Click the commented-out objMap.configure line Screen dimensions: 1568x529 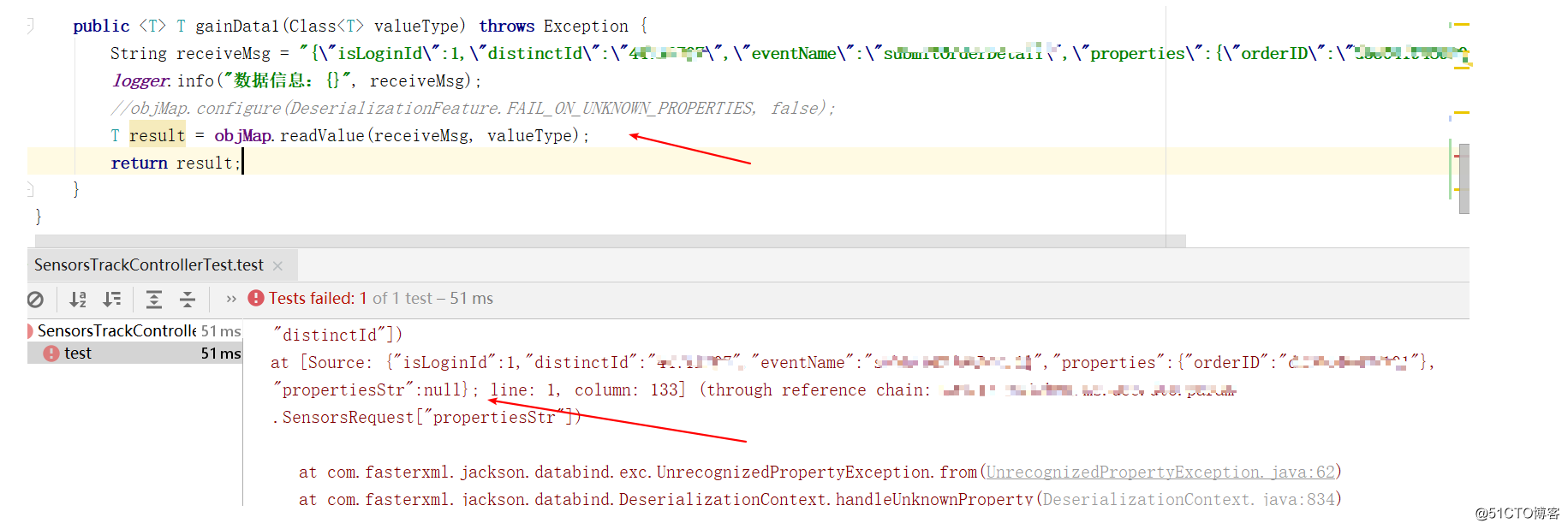point(473,108)
